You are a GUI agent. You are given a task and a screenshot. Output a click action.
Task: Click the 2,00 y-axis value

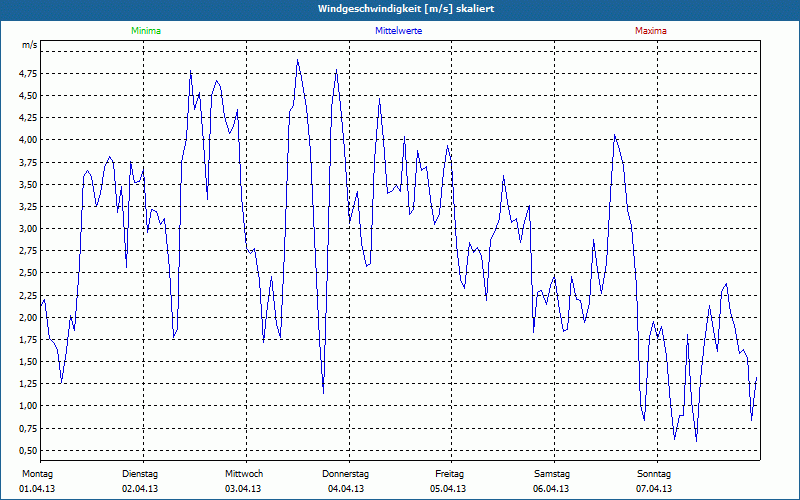(x=29, y=317)
